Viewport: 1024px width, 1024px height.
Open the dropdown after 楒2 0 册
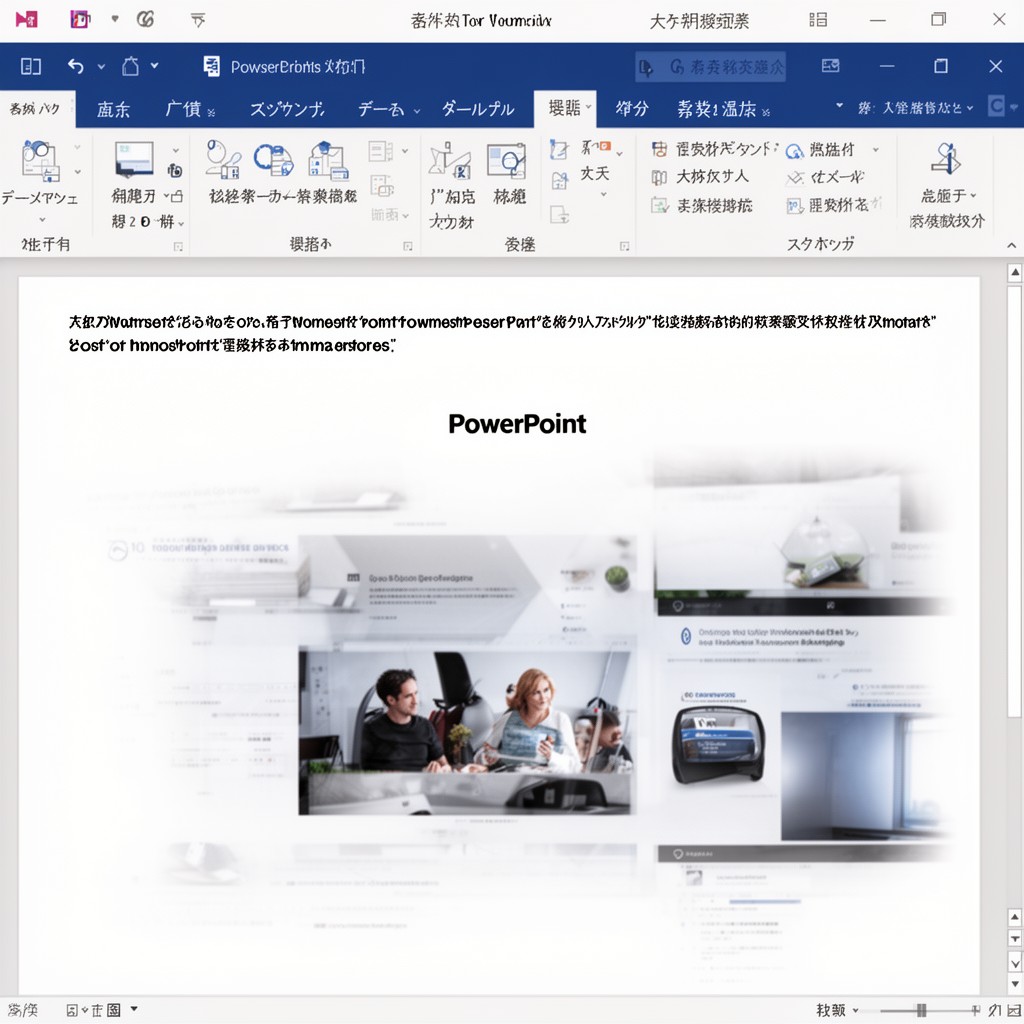click(x=181, y=223)
